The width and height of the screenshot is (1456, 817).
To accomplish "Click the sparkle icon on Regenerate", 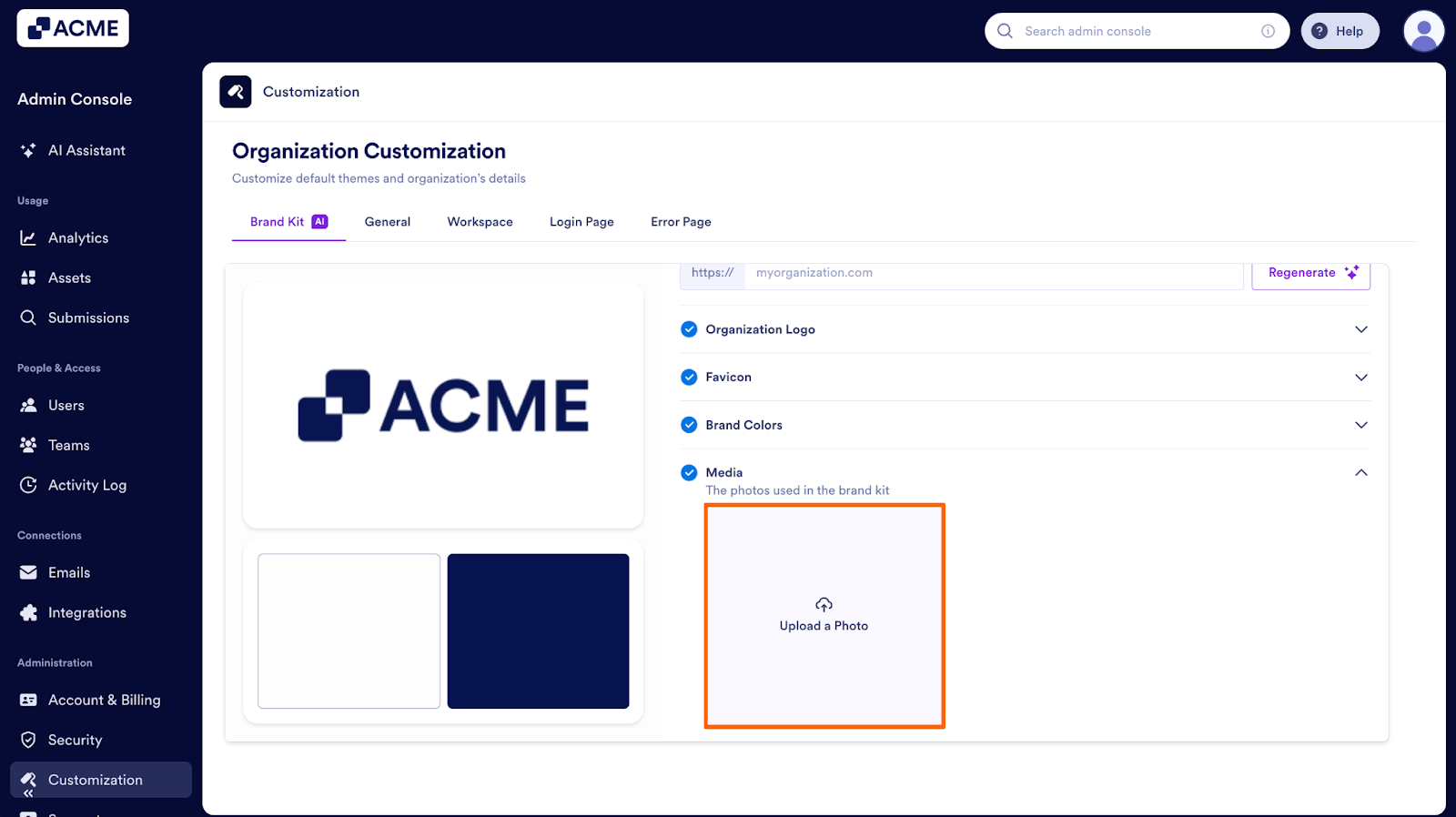I will pos(1352,272).
